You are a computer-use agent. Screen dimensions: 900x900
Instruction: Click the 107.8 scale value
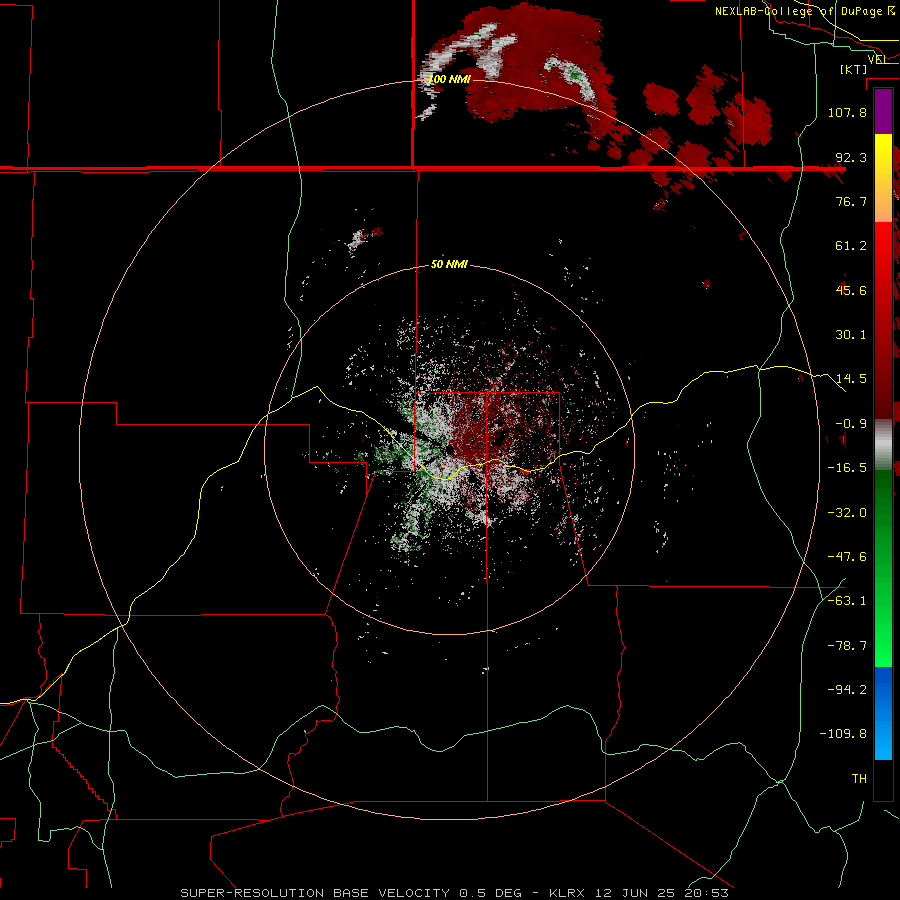point(847,112)
